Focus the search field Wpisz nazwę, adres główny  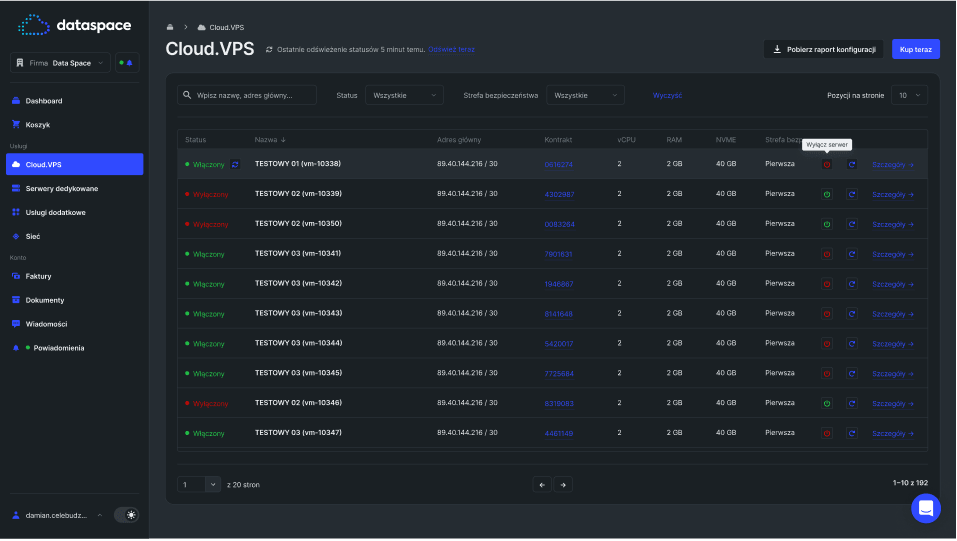click(x=247, y=96)
